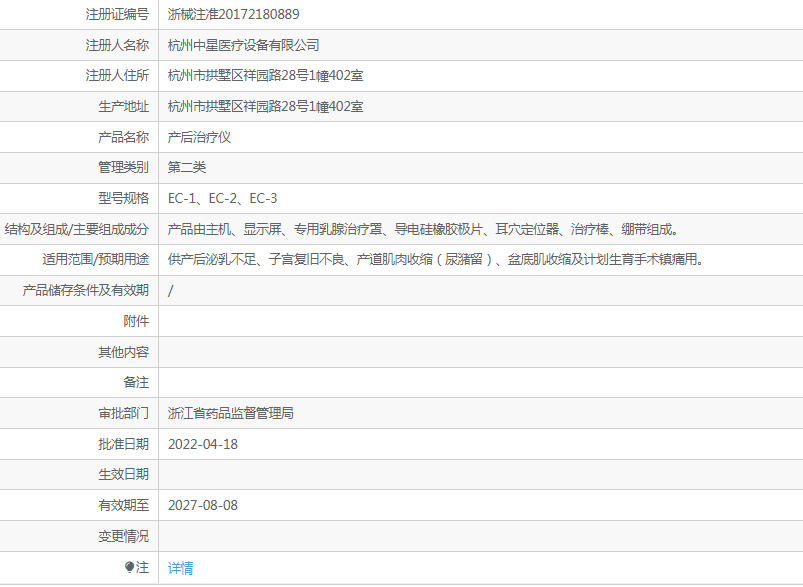
Task: Click the lightbulb icon beside 注
Action: click(x=129, y=567)
